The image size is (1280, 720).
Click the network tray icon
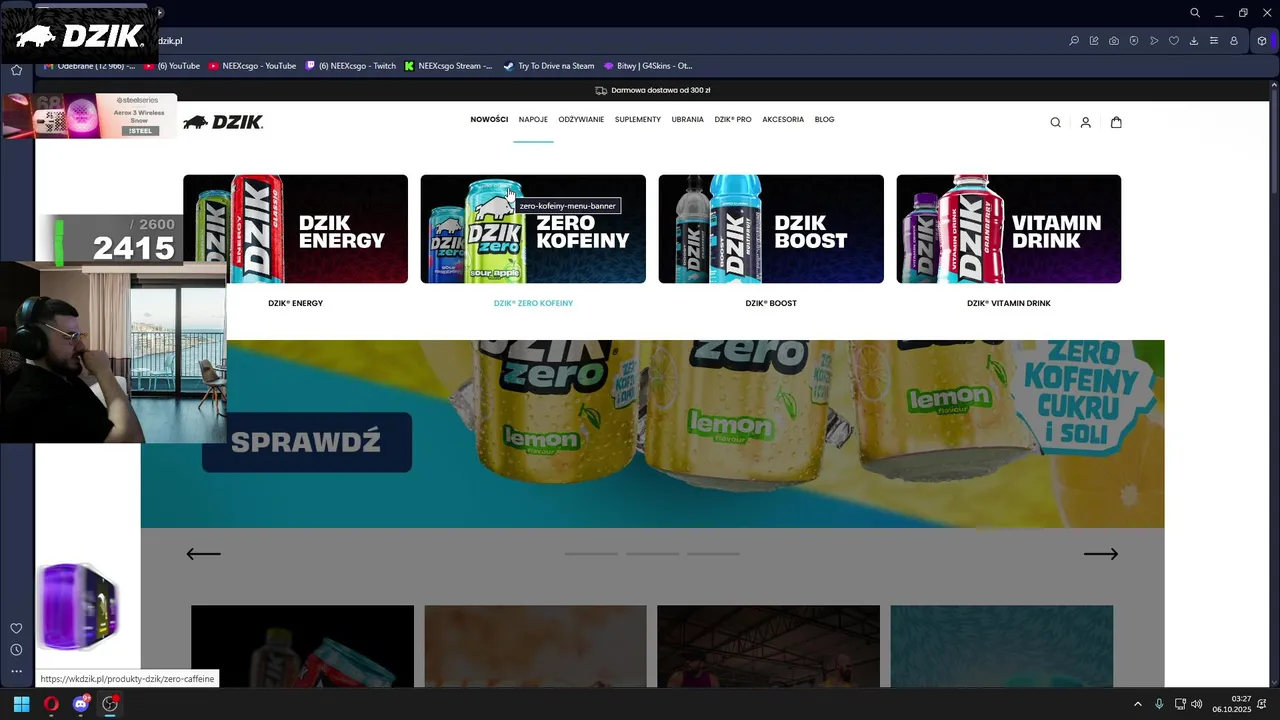(x=1179, y=704)
